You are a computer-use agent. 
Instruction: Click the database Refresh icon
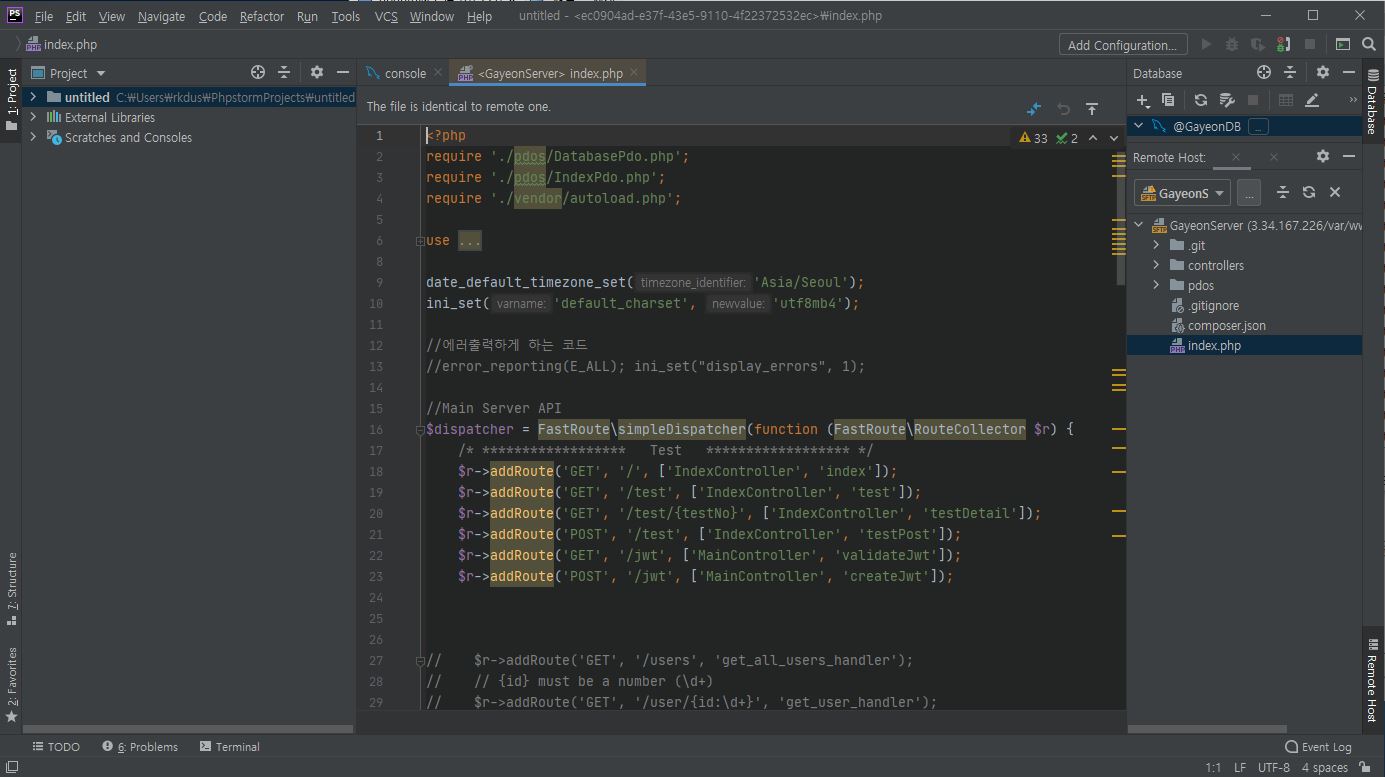point(1200,100)
